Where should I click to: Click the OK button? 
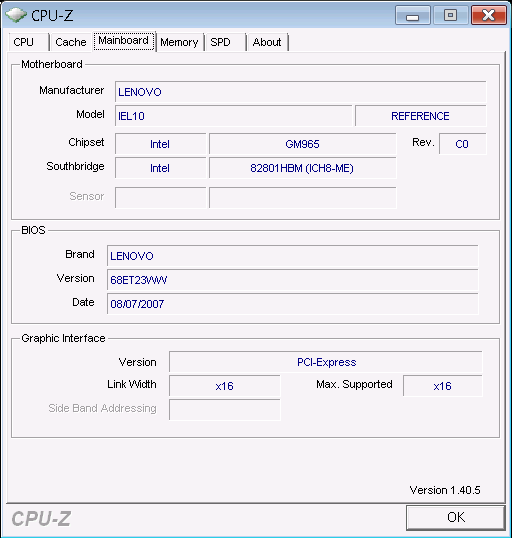(456, 517)
